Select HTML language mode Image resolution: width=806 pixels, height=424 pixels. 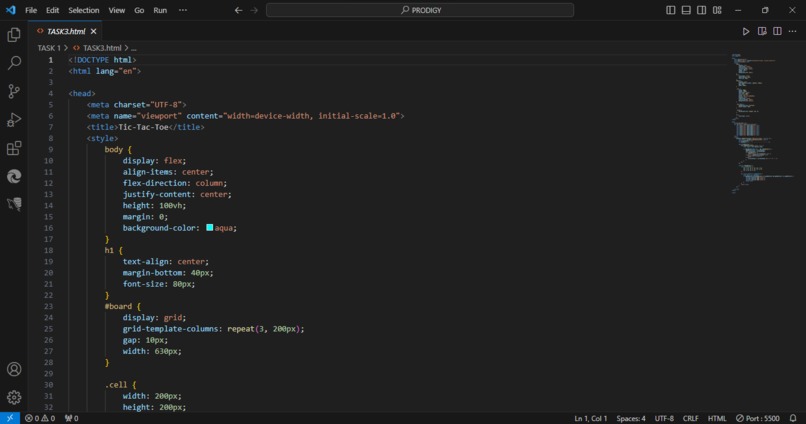717,418
